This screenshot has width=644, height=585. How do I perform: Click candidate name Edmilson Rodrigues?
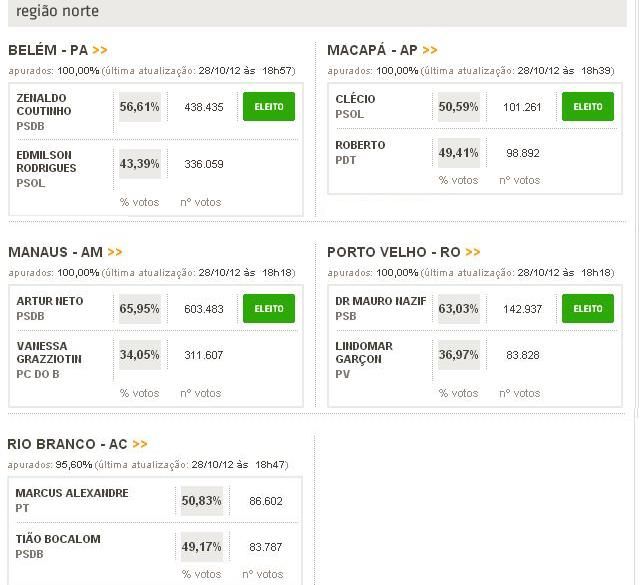point(47,162)
